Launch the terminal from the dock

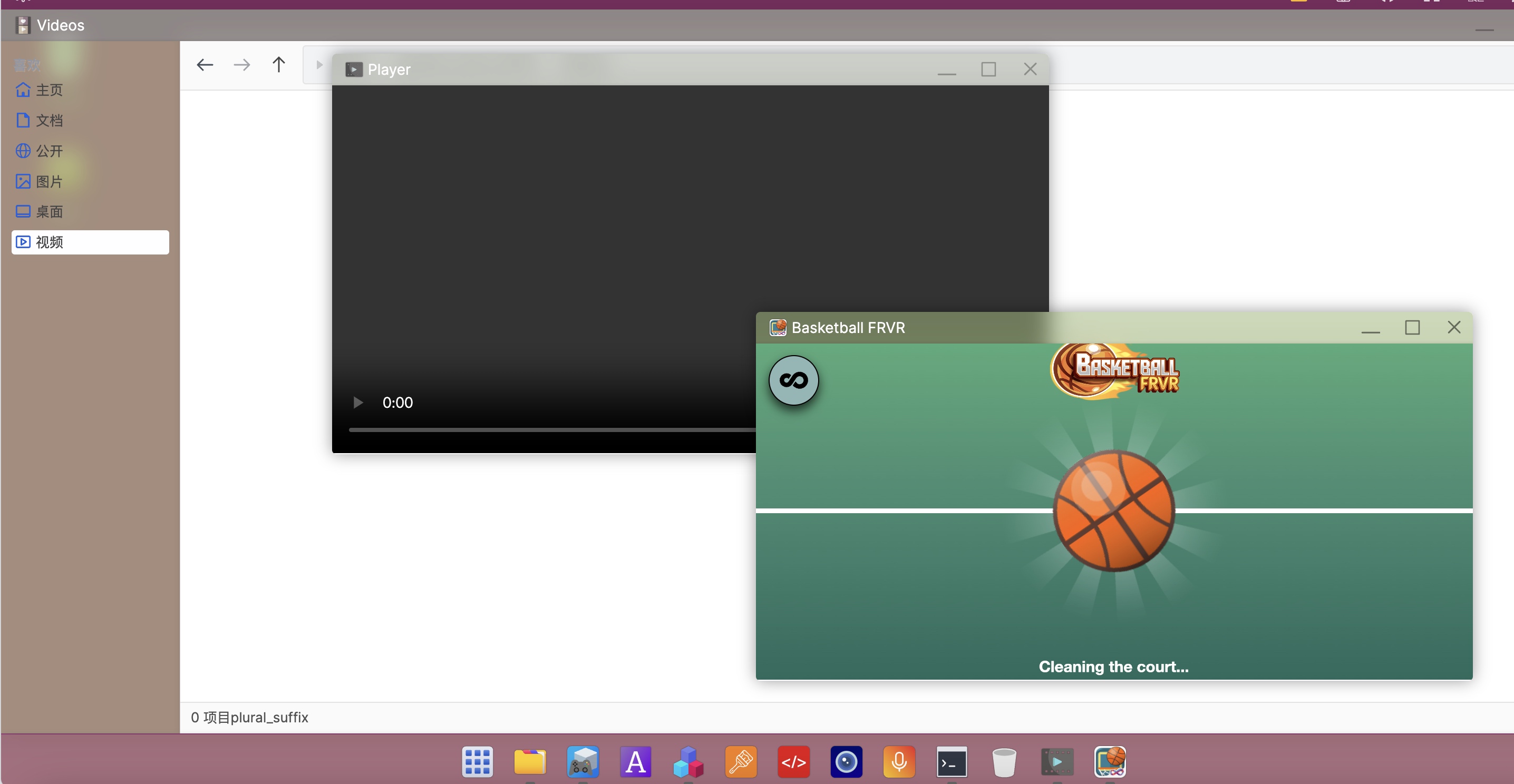coord(952,762)
